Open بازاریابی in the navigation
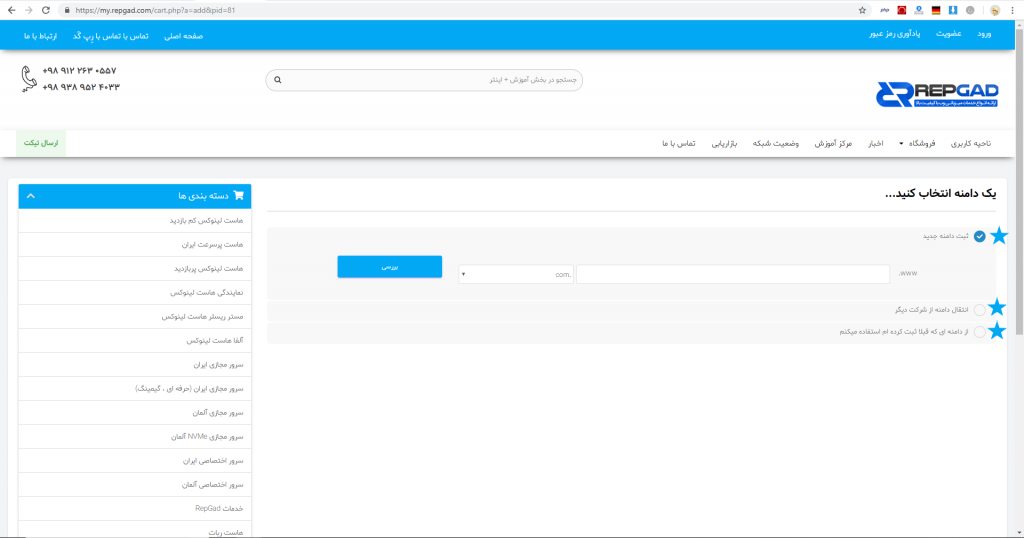The height and width of the screenshot is (538, 1024). tap(724, 144)
